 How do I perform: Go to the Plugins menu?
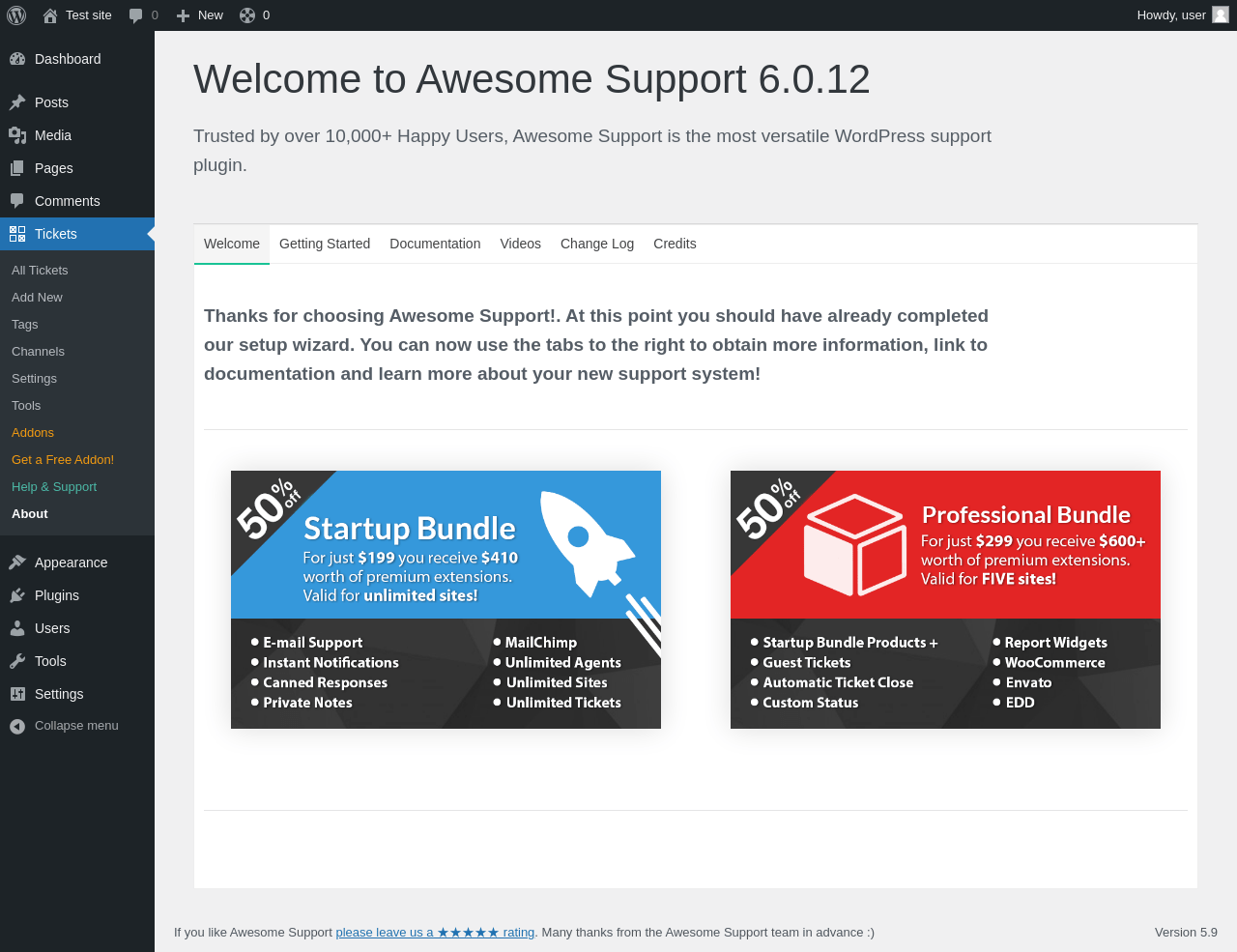tap(77, 595)
